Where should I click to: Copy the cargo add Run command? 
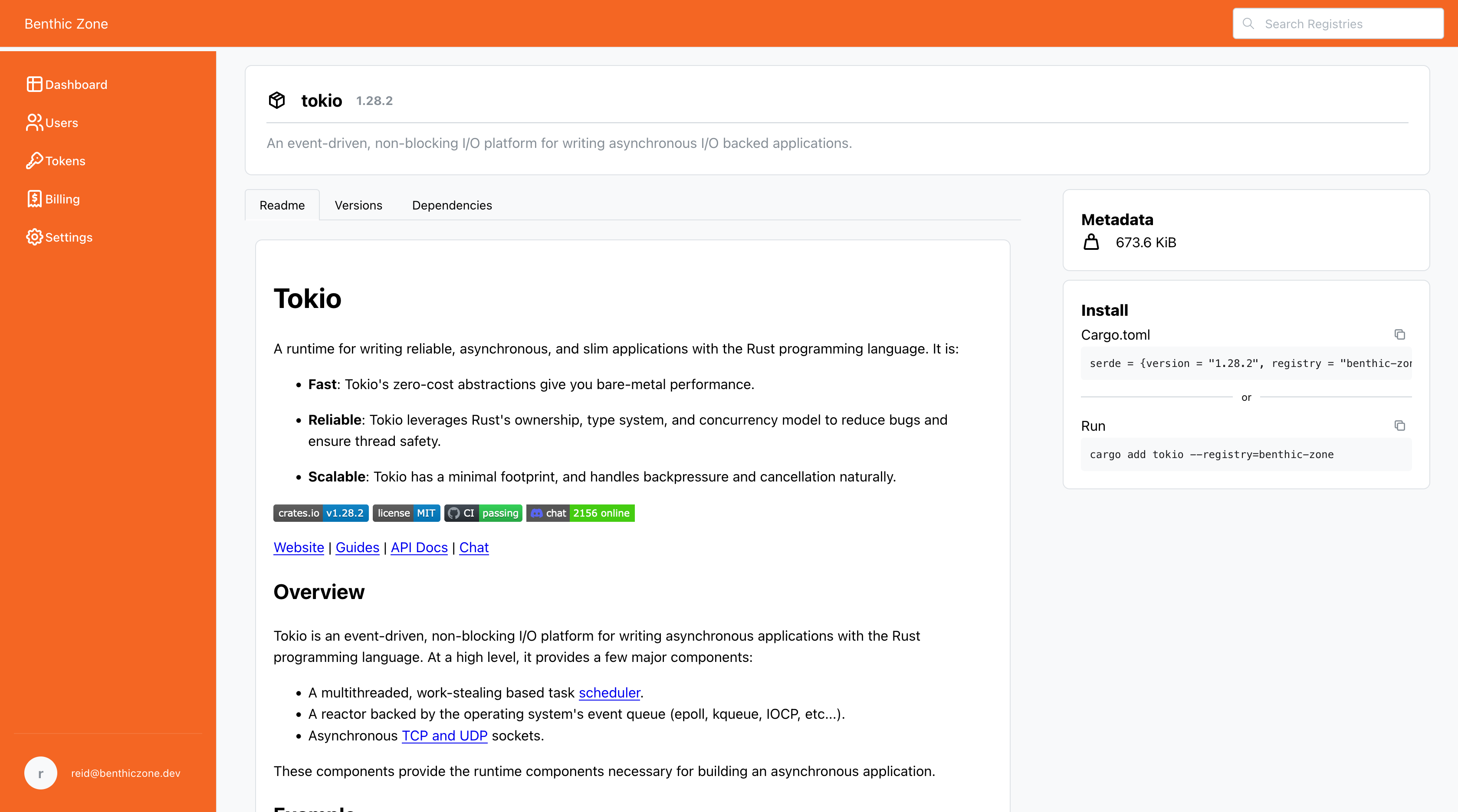(1399, 426)
